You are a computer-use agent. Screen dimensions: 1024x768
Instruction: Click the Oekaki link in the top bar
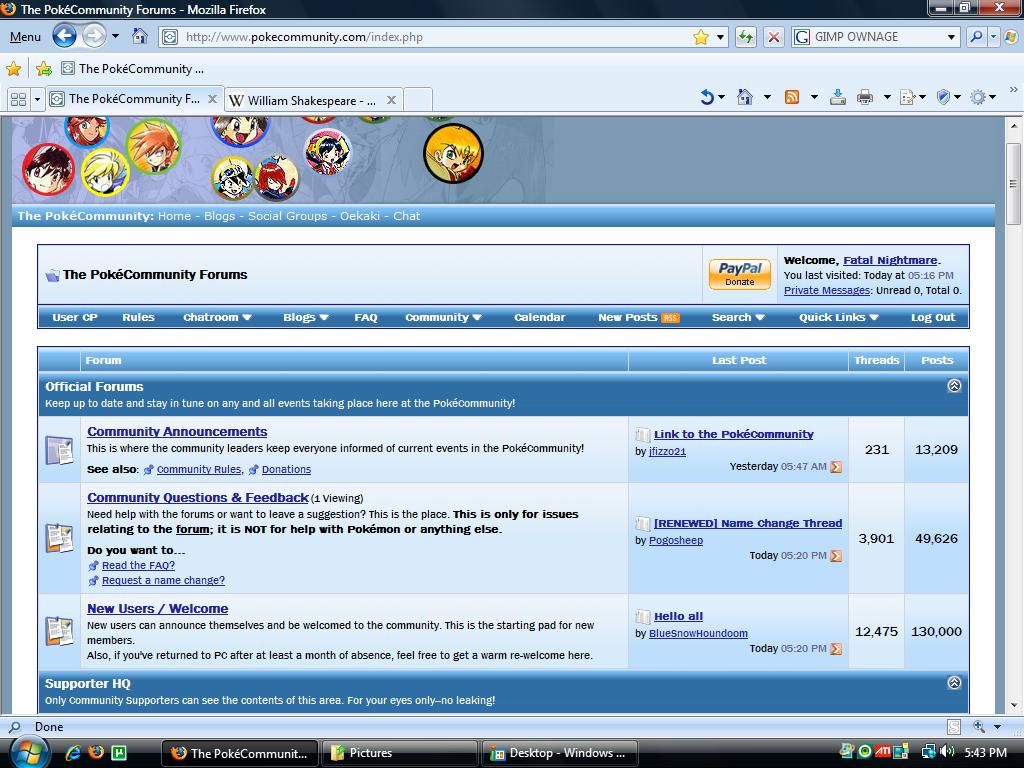pos(359,216)
